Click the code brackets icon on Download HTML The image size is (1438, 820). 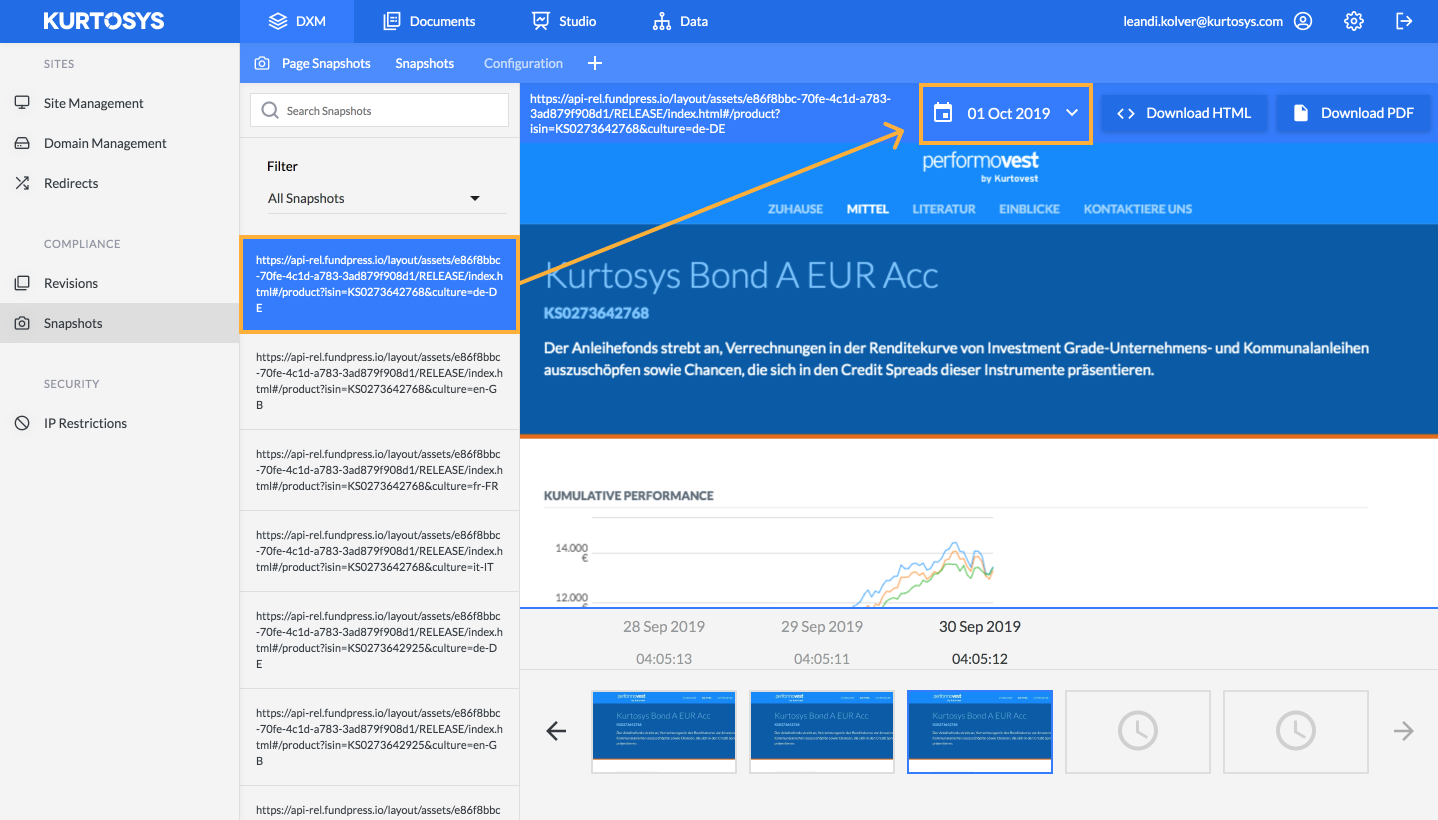[1126, 113]
